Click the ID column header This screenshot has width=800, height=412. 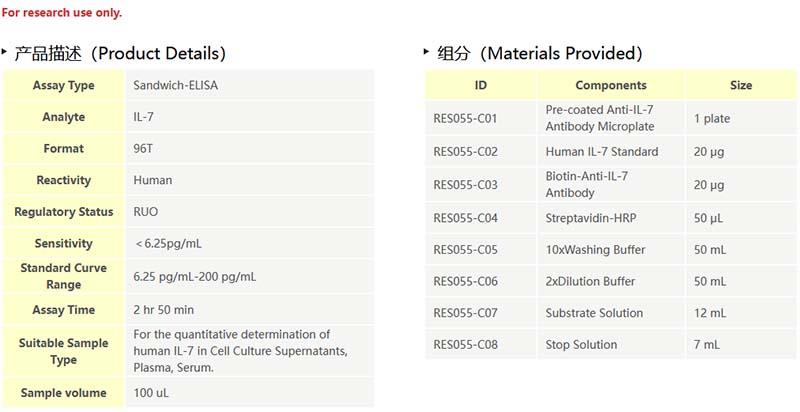point(481,86)
